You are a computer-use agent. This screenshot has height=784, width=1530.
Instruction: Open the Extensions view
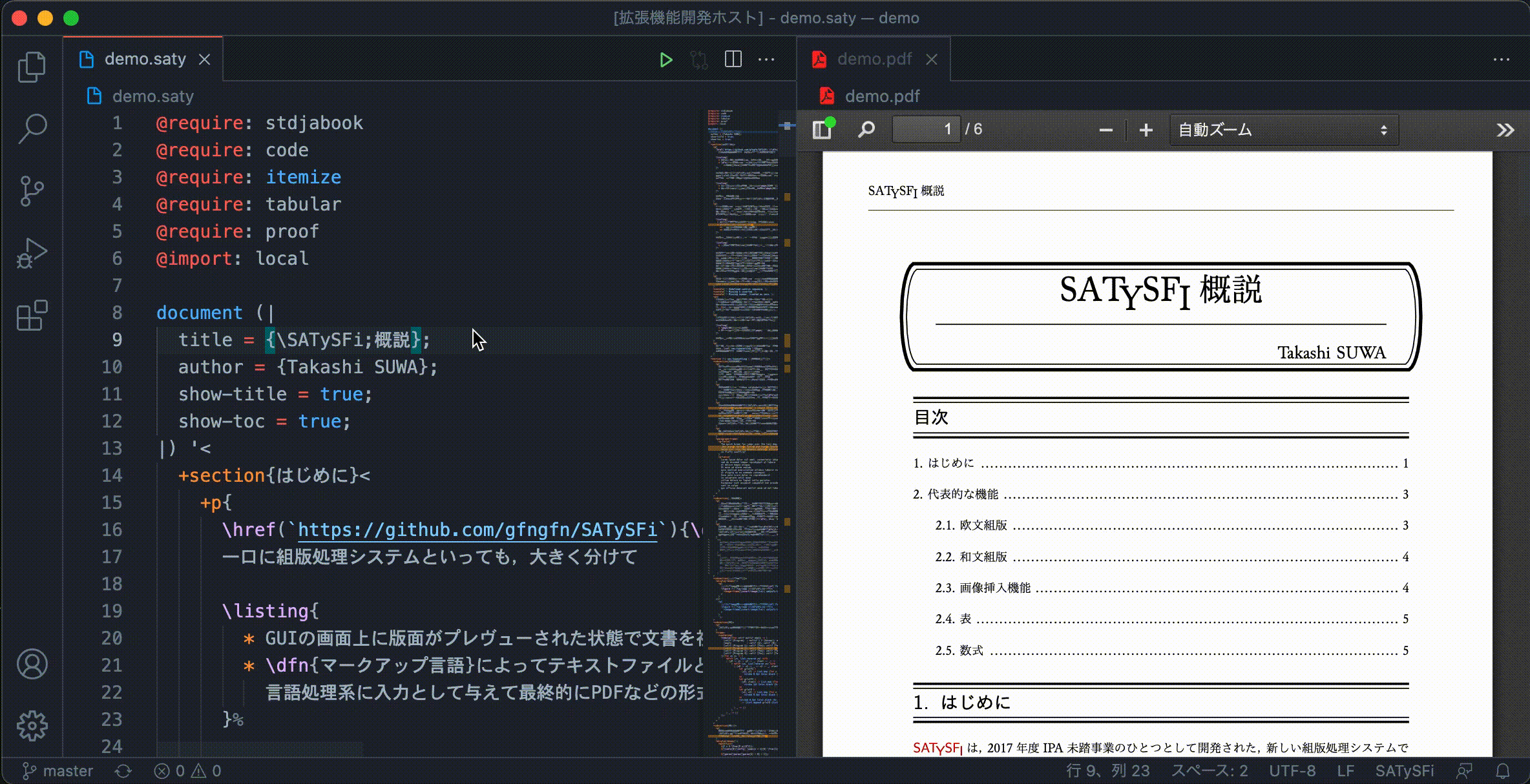click(32, 316)
